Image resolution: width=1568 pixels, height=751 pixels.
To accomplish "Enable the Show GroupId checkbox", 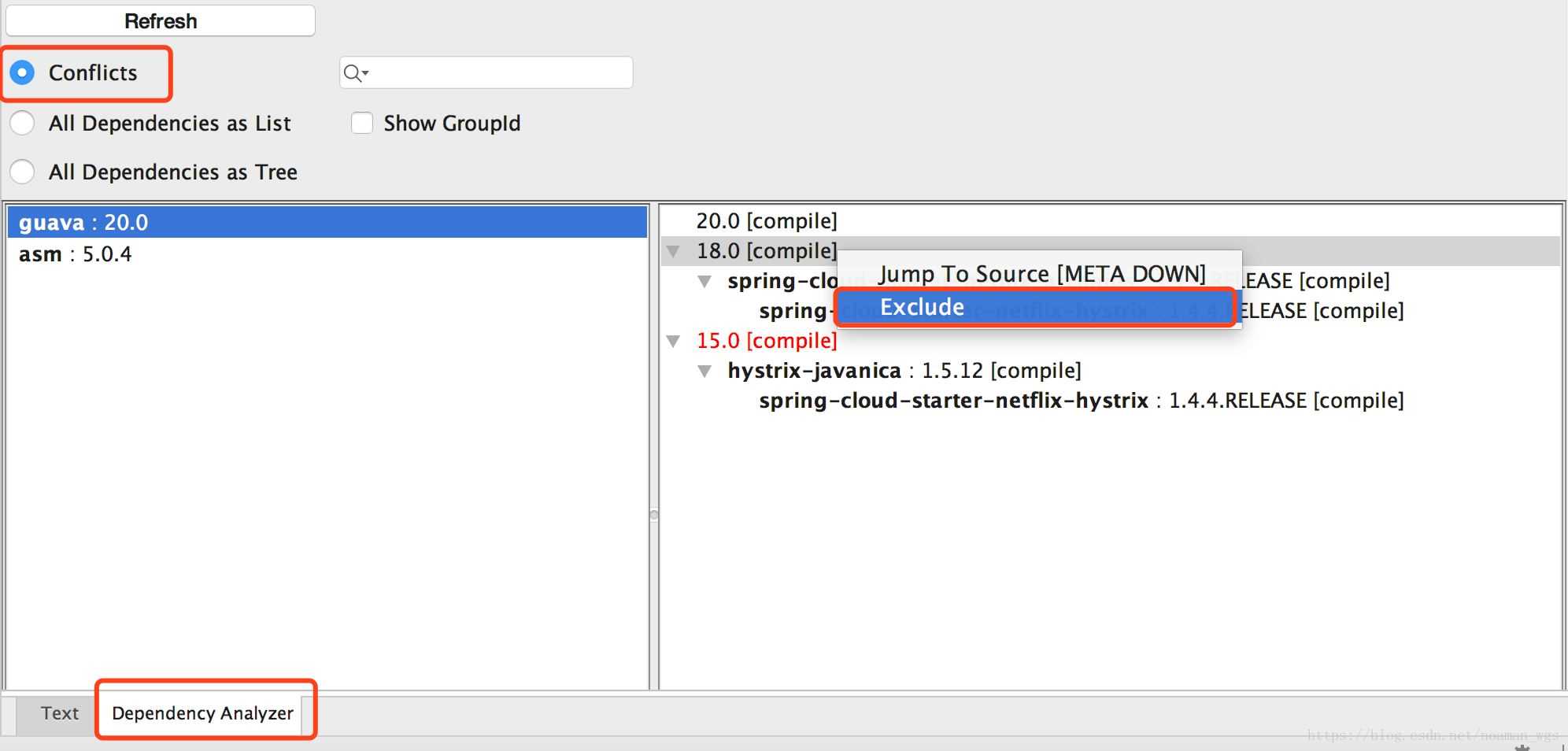I will (362, 124).
